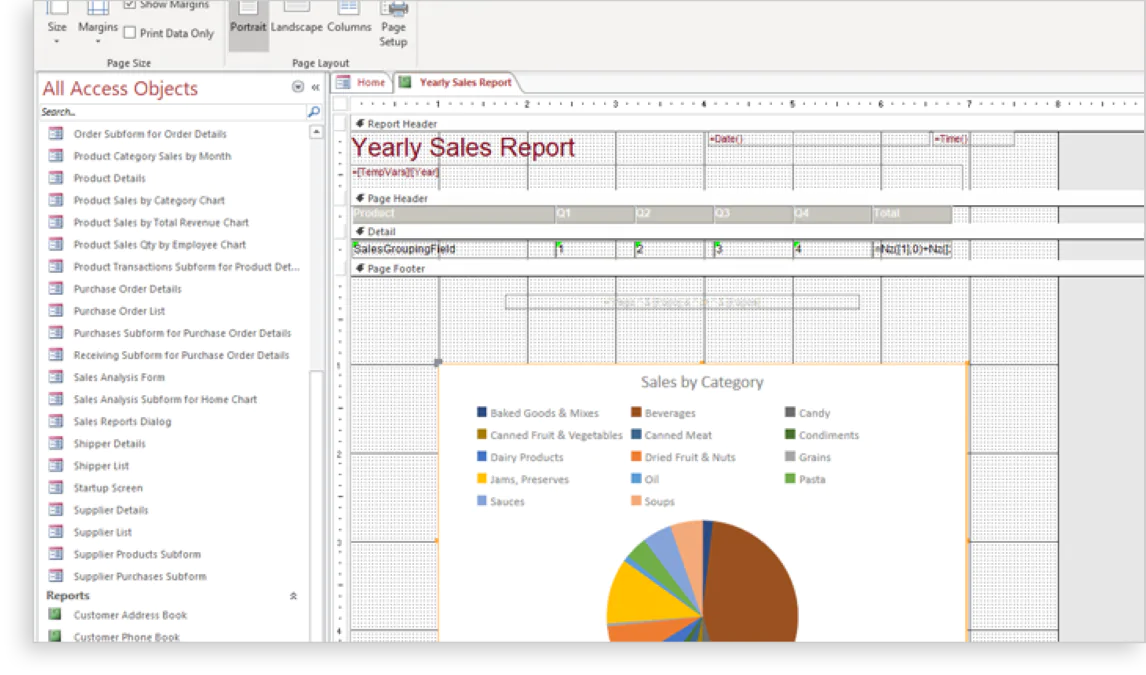
Task: Click the Supplier List form icon
Action: pos(57,531)
